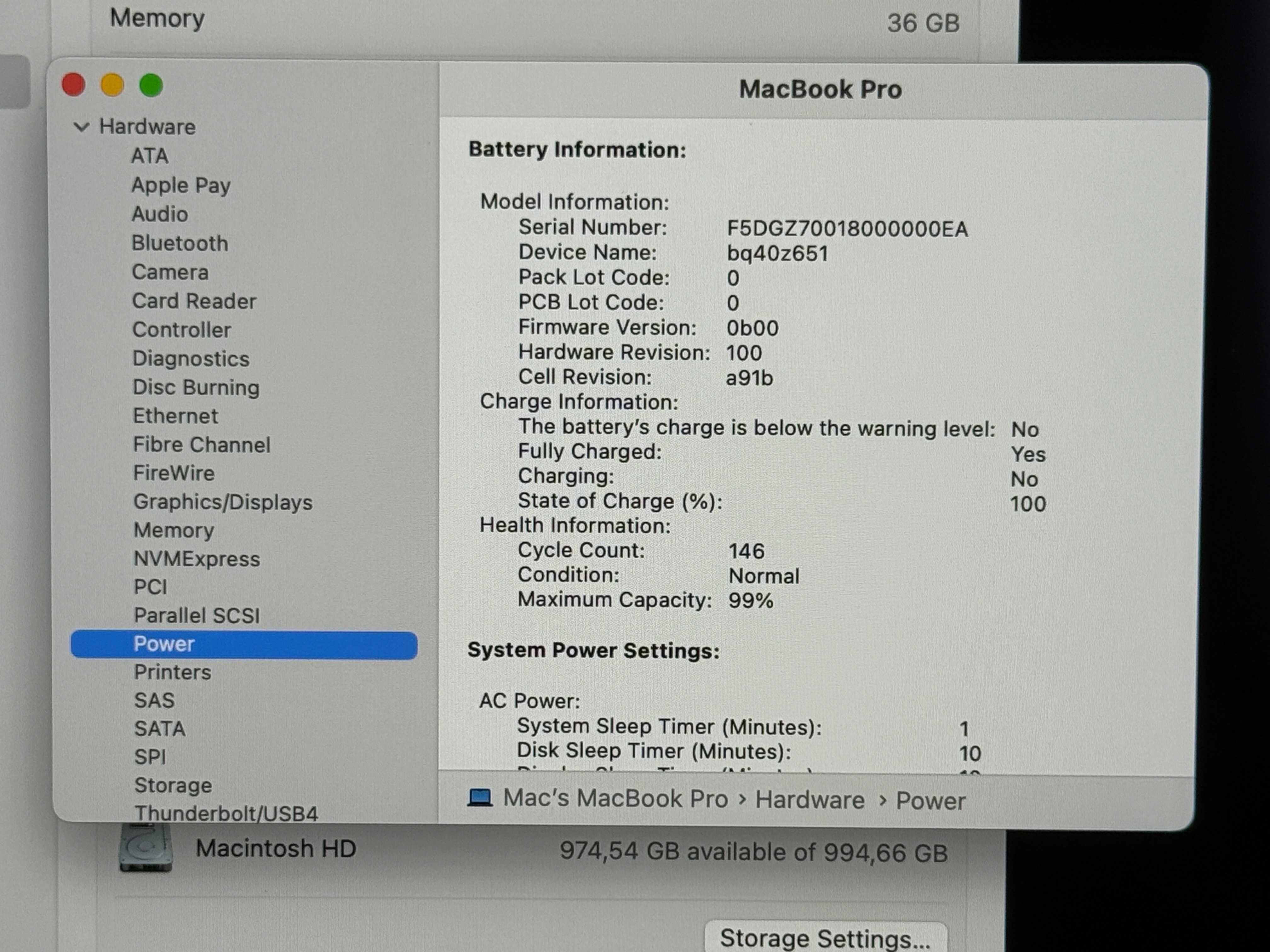Click the Condition value Normal
The width and height of the screenshot is (1270, 952).
pos(764,576)
